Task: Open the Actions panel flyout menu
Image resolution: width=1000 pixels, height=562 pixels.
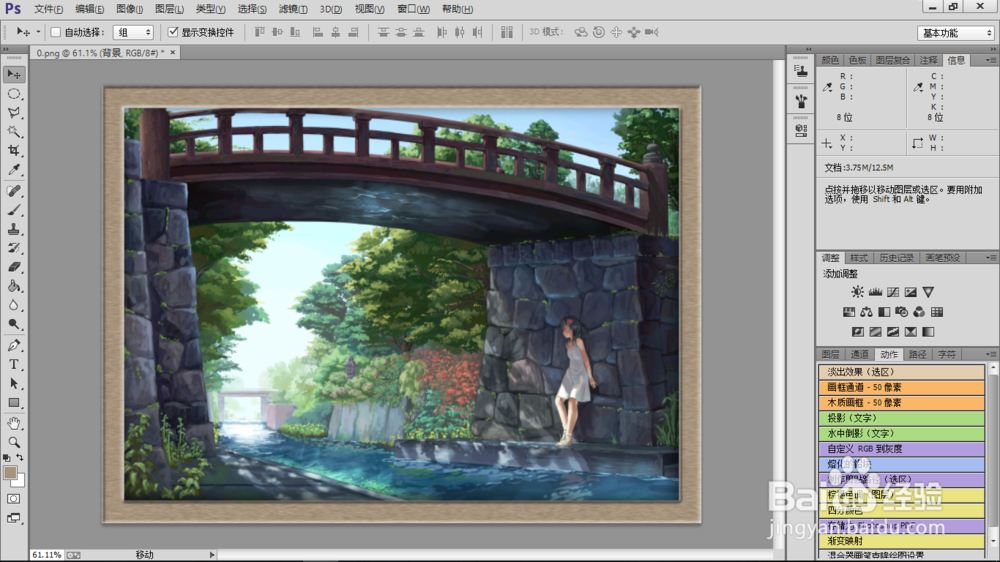Action: click(990, 354)
